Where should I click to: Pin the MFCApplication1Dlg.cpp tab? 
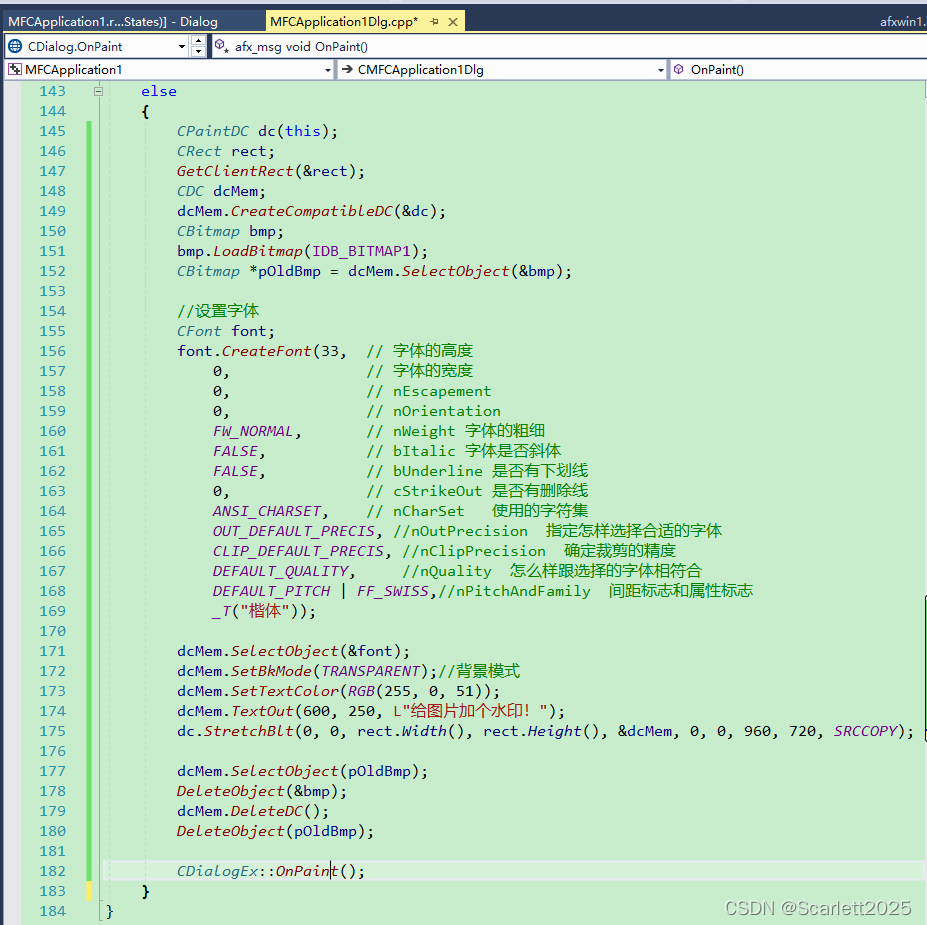435,22
